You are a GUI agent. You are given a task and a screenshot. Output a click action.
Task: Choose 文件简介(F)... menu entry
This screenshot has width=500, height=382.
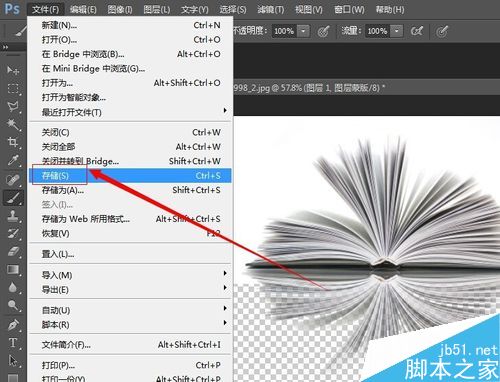point(131,345)
